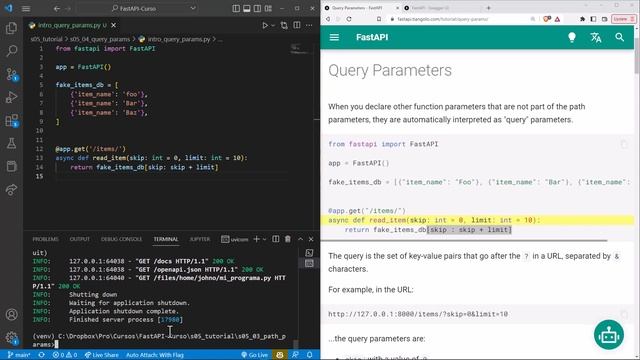Open the Testing flask view
640x360 pixels.
tap(11, 143)
